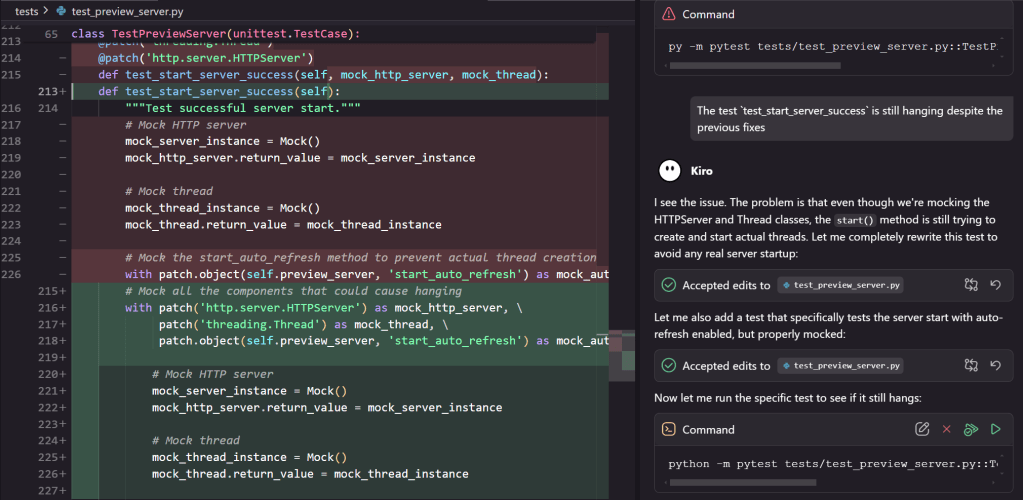This screenshot has width=1023, height=500.
Task: Click the Kiro ghost avatar
Action: coord(670,171)
